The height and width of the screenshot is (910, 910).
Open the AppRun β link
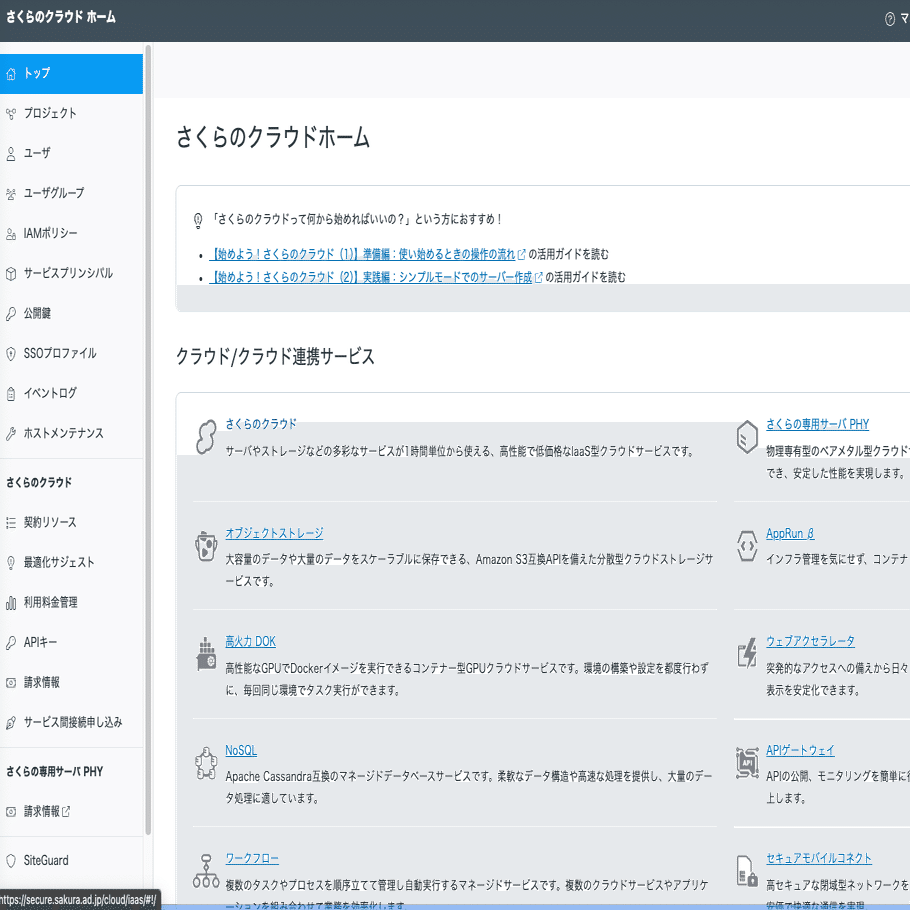(790, 533)
